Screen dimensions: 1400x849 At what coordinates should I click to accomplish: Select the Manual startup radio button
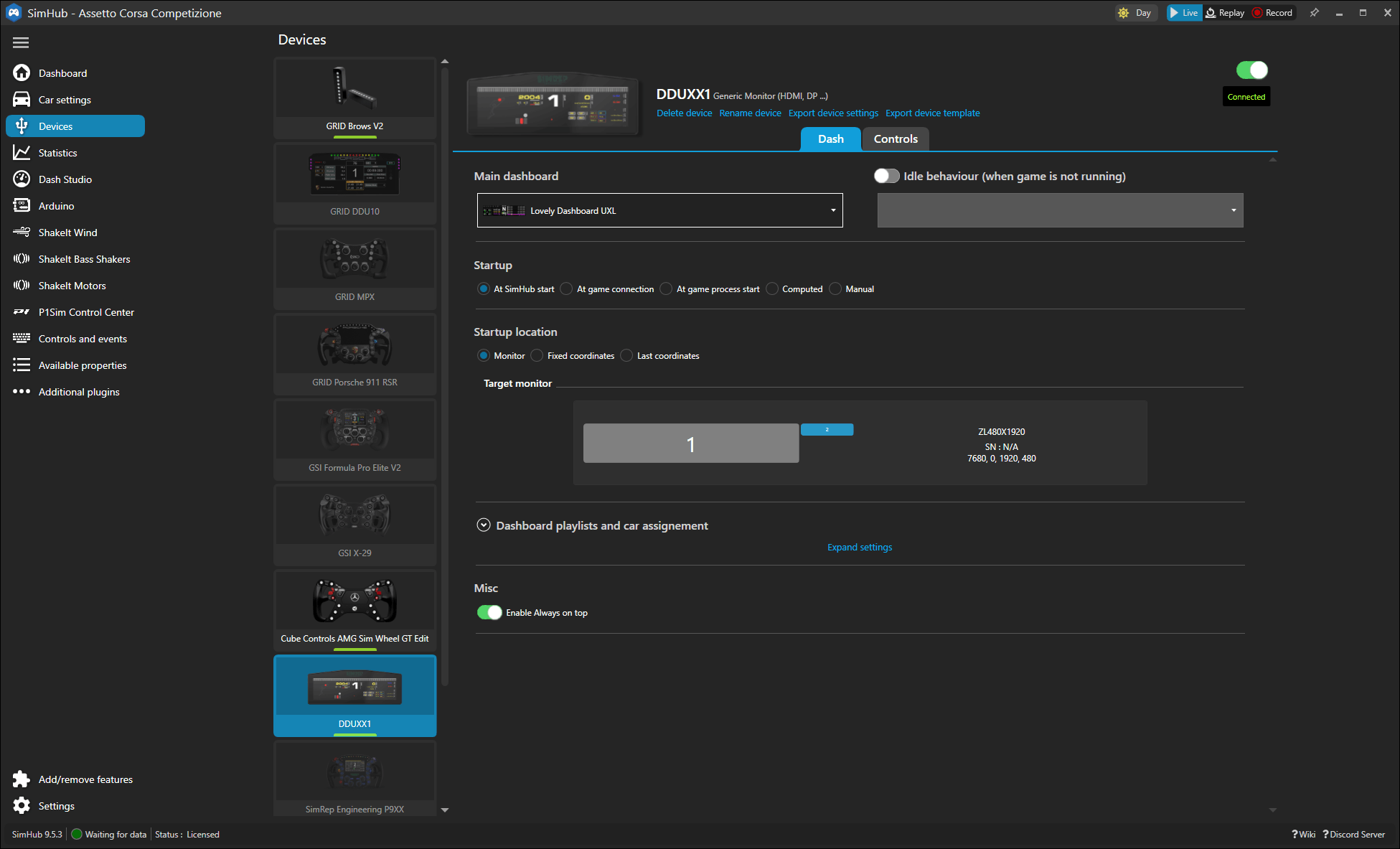[835, 289]
